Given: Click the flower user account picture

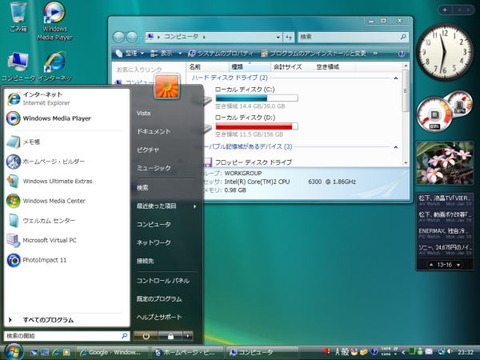Looking at the screenshot, I should [167, 86].
